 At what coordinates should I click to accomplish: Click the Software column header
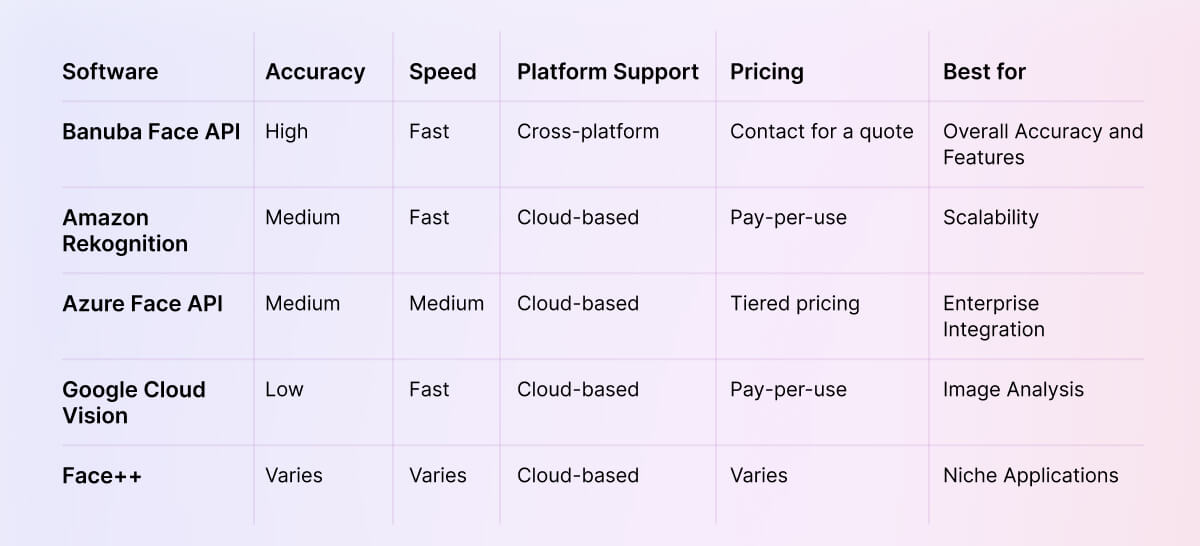[110, 72]
